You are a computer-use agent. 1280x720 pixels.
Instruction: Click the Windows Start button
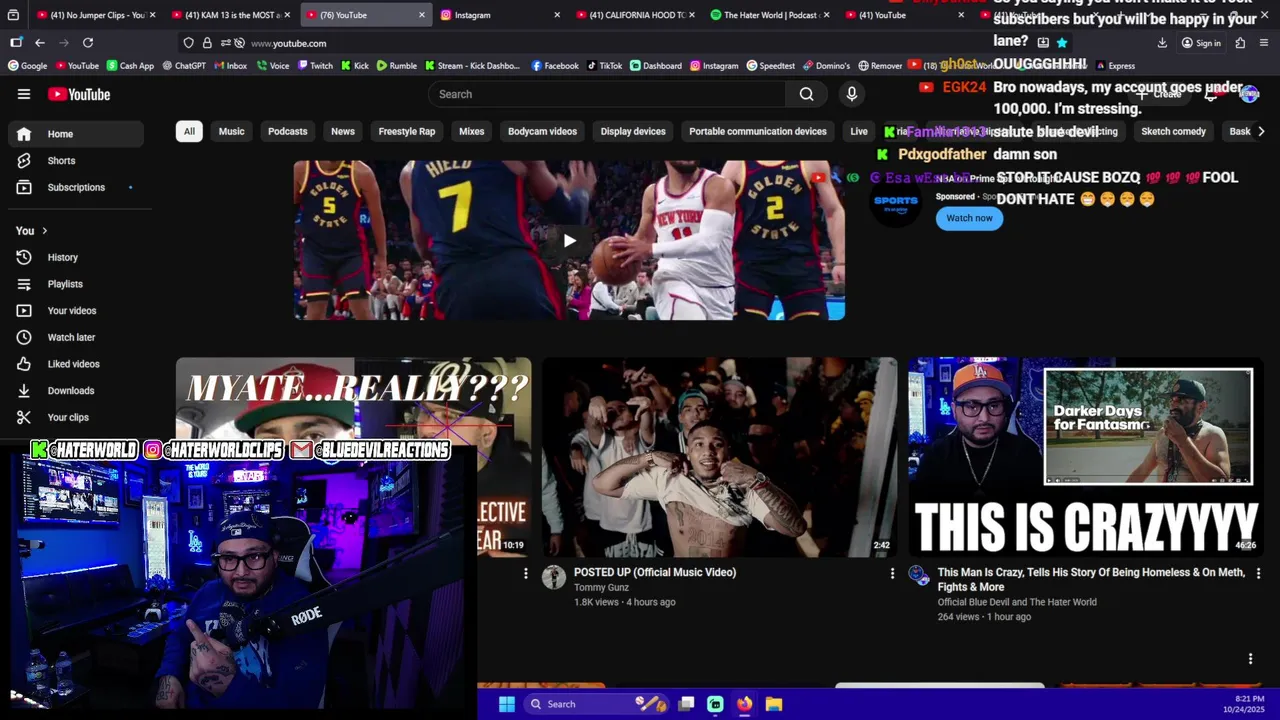507,704
